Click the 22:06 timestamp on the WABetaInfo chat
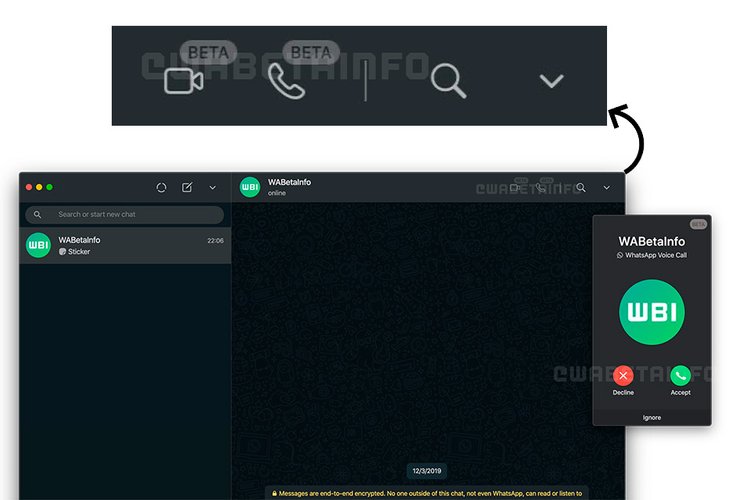 point(215,241)
